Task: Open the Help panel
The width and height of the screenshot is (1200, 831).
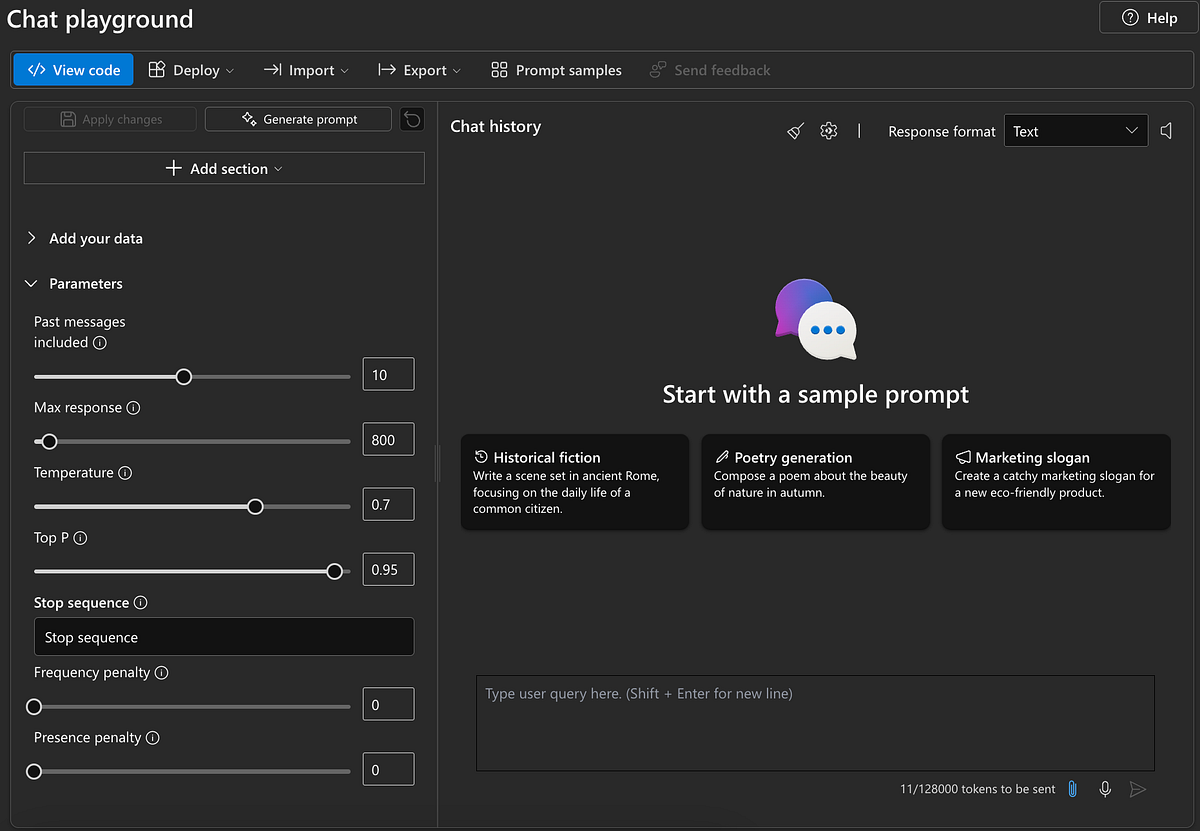Action: pos(1148,17)
